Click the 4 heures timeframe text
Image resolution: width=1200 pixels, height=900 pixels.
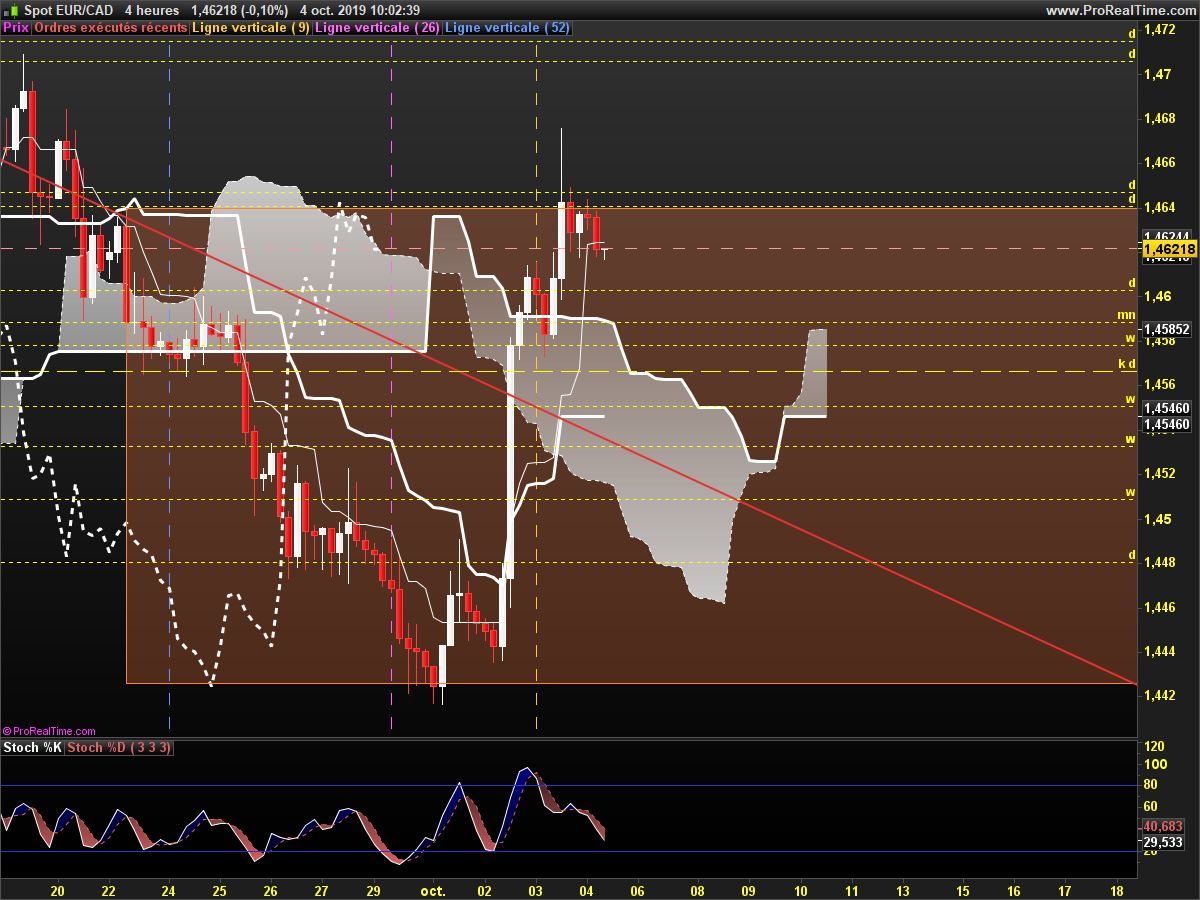[151, 10]
